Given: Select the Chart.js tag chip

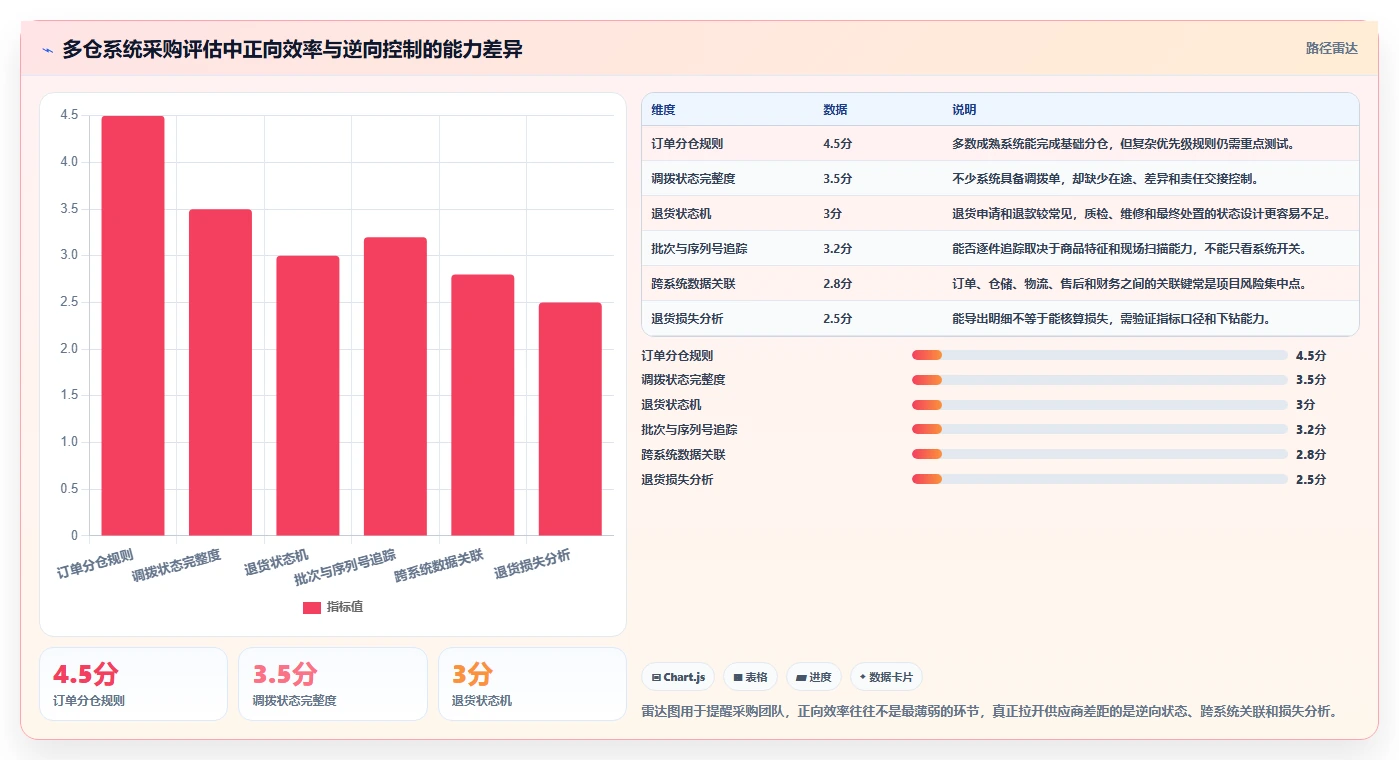Looking at the screenshot, I should point(679,677).
